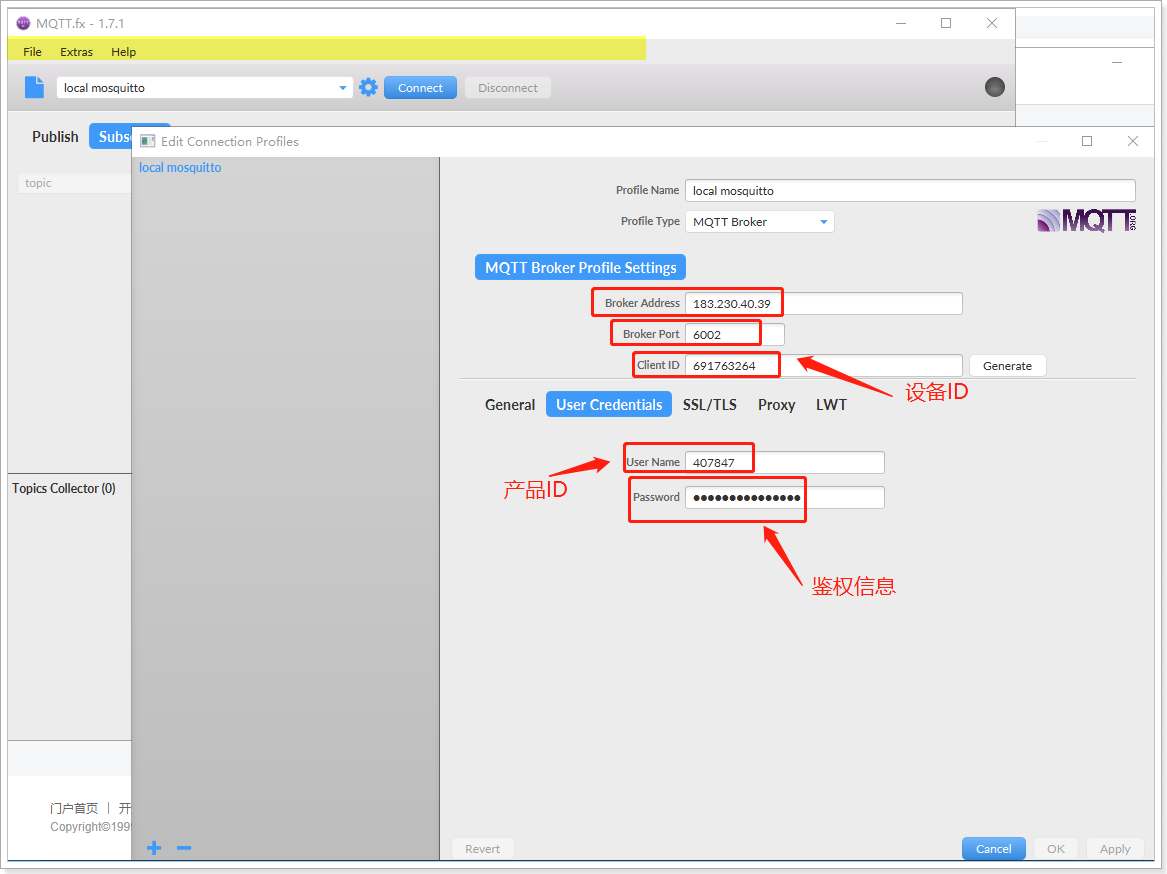Click the MQTT Broker Profile Settings header
1167x874 pixels.
coord(581,267)
